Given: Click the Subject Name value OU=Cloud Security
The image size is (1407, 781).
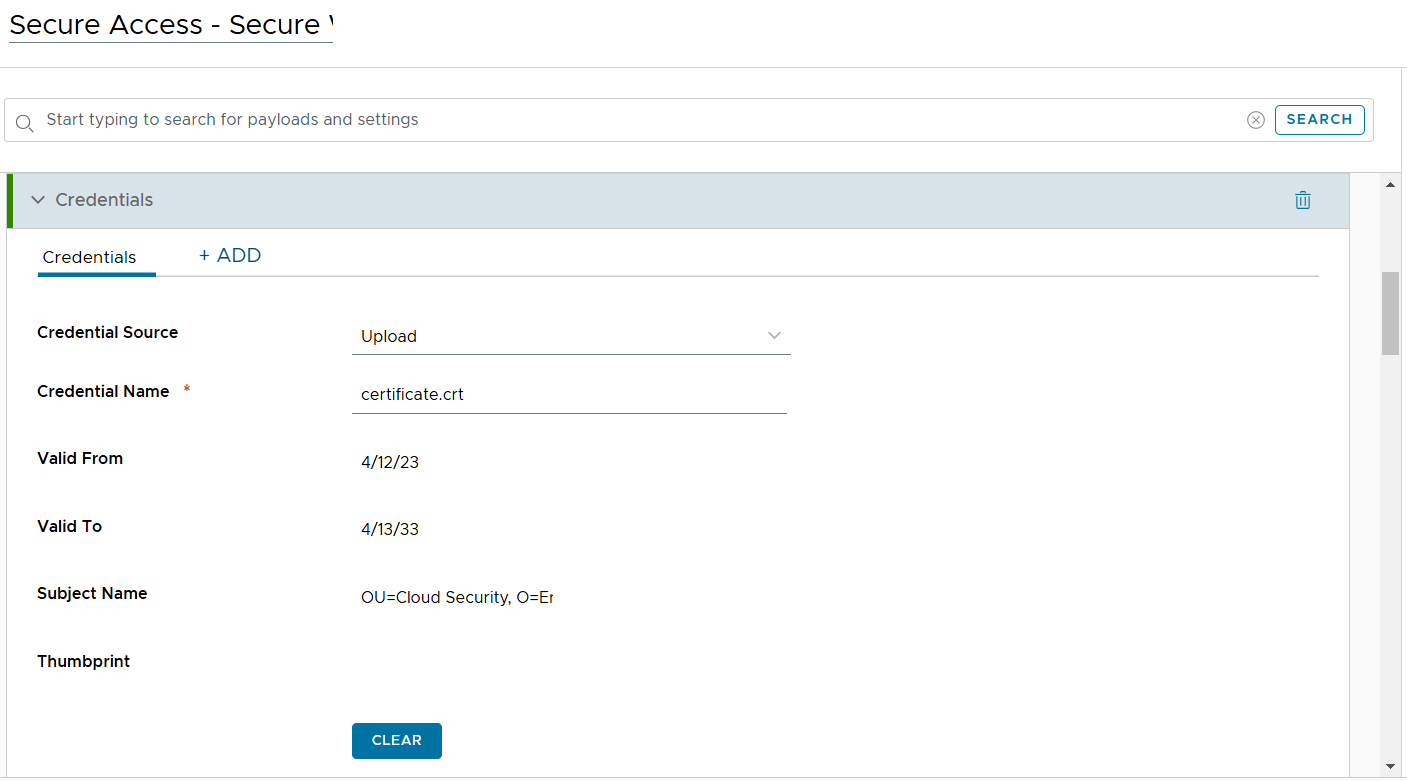Looking at the screenshot, I should point(457,597).
